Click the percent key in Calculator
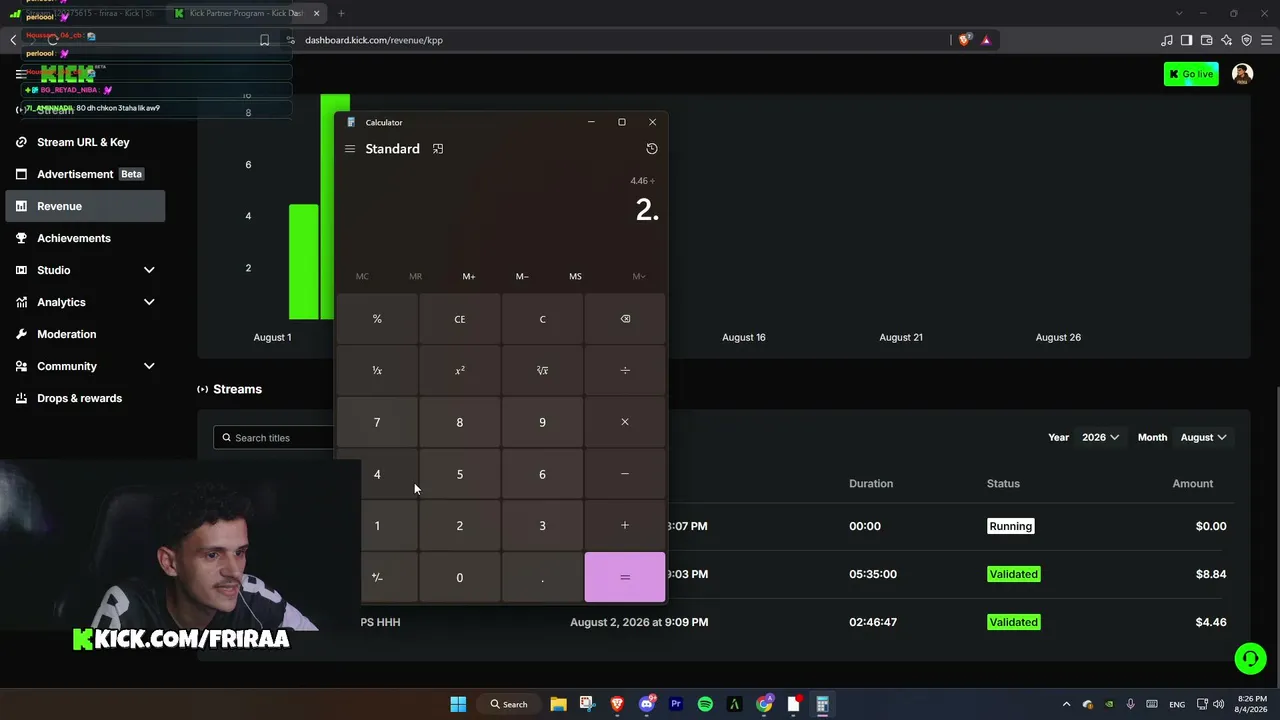This screenshot has height=720, width=1280. pos(377,319)
